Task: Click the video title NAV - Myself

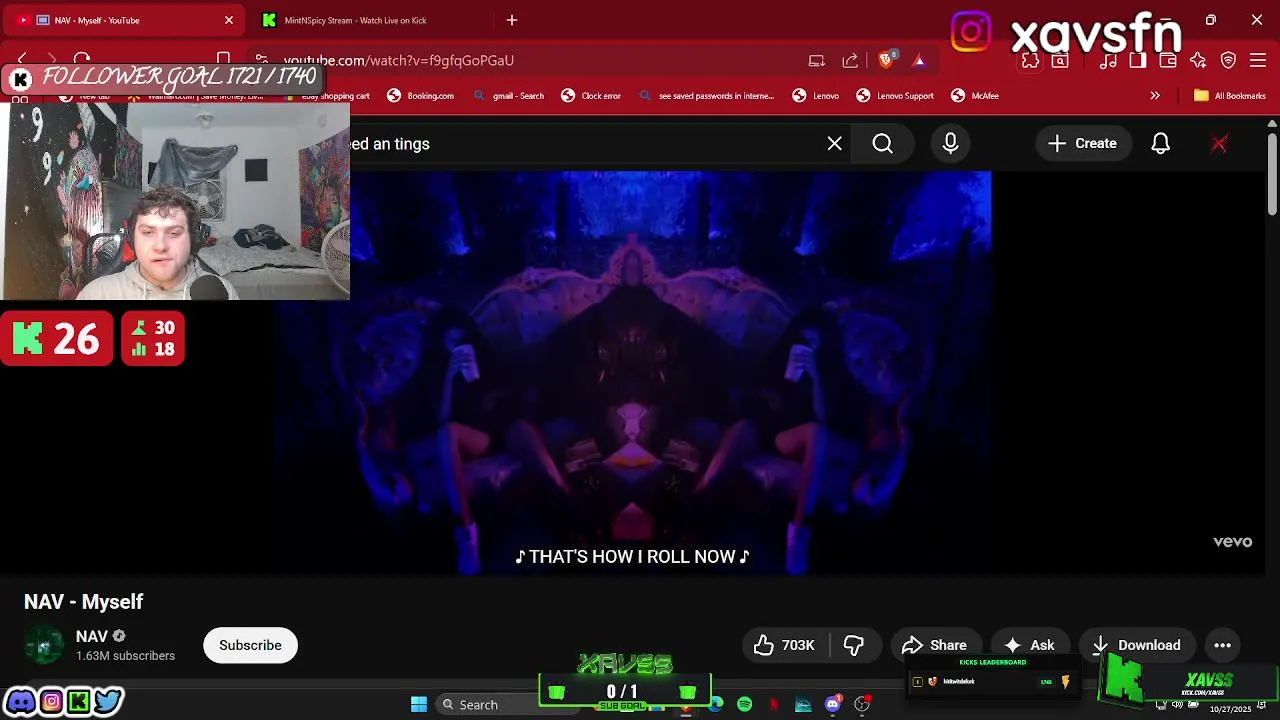Action: tap(84, 602)
